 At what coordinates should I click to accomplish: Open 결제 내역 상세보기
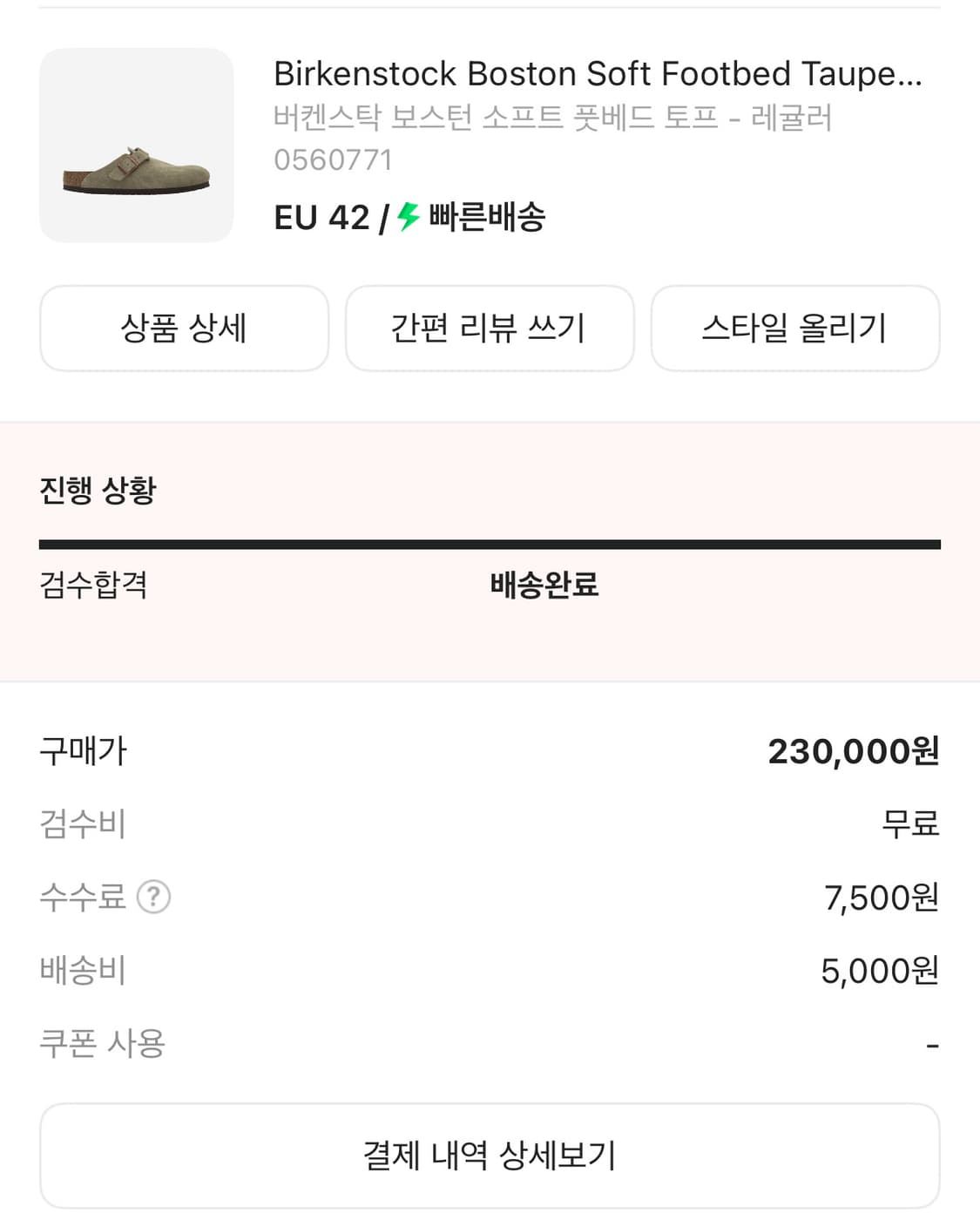(x=490, y=1156)
